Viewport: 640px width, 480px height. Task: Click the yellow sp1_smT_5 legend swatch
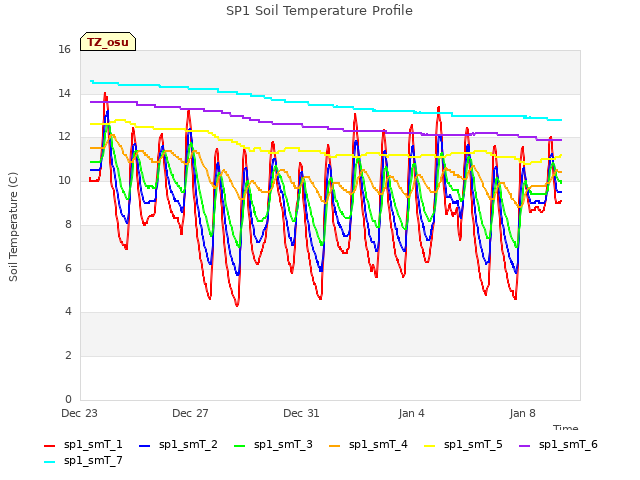pos(429,446)
